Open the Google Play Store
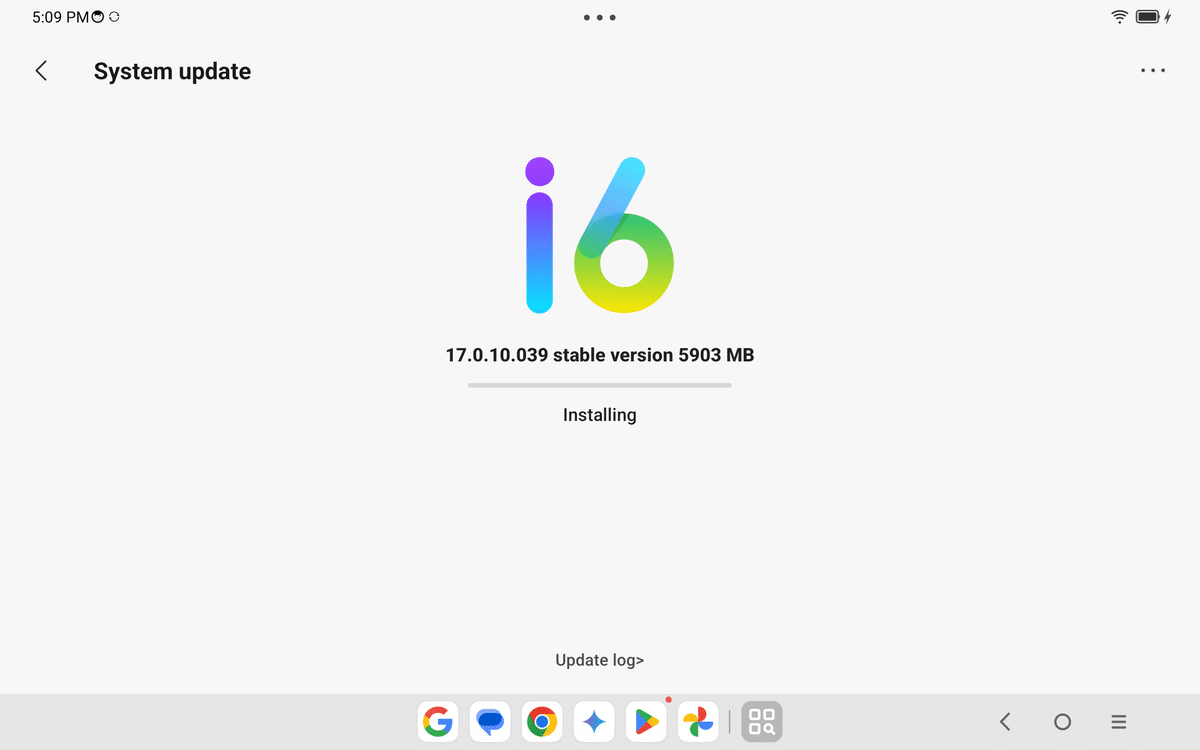The height and width of the screenshot is (750, 1200). tap(645, 721)
